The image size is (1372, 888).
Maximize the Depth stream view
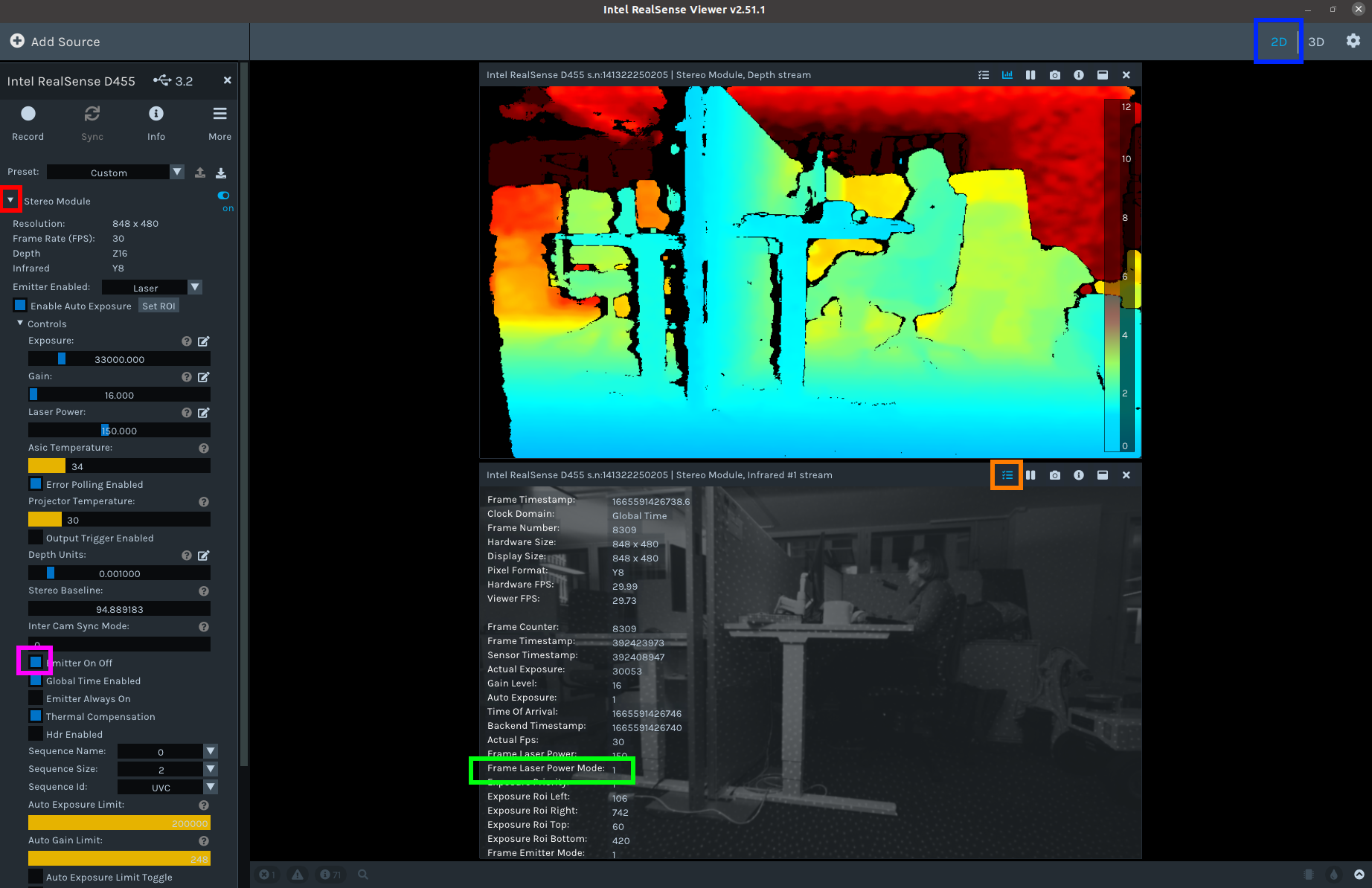click(x=1103, y=74)
